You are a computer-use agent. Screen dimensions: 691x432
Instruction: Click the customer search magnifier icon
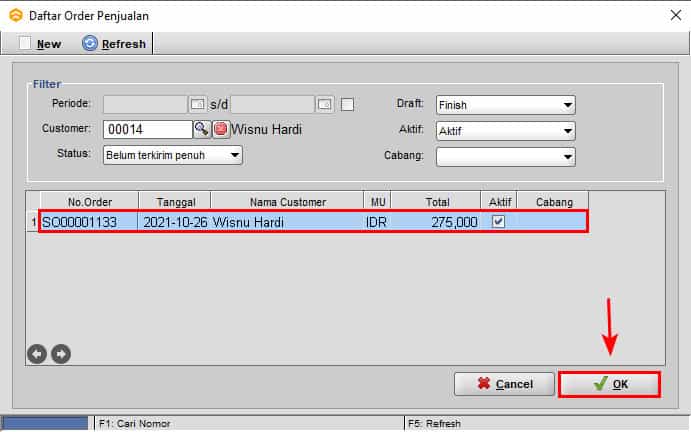(201, 129)
